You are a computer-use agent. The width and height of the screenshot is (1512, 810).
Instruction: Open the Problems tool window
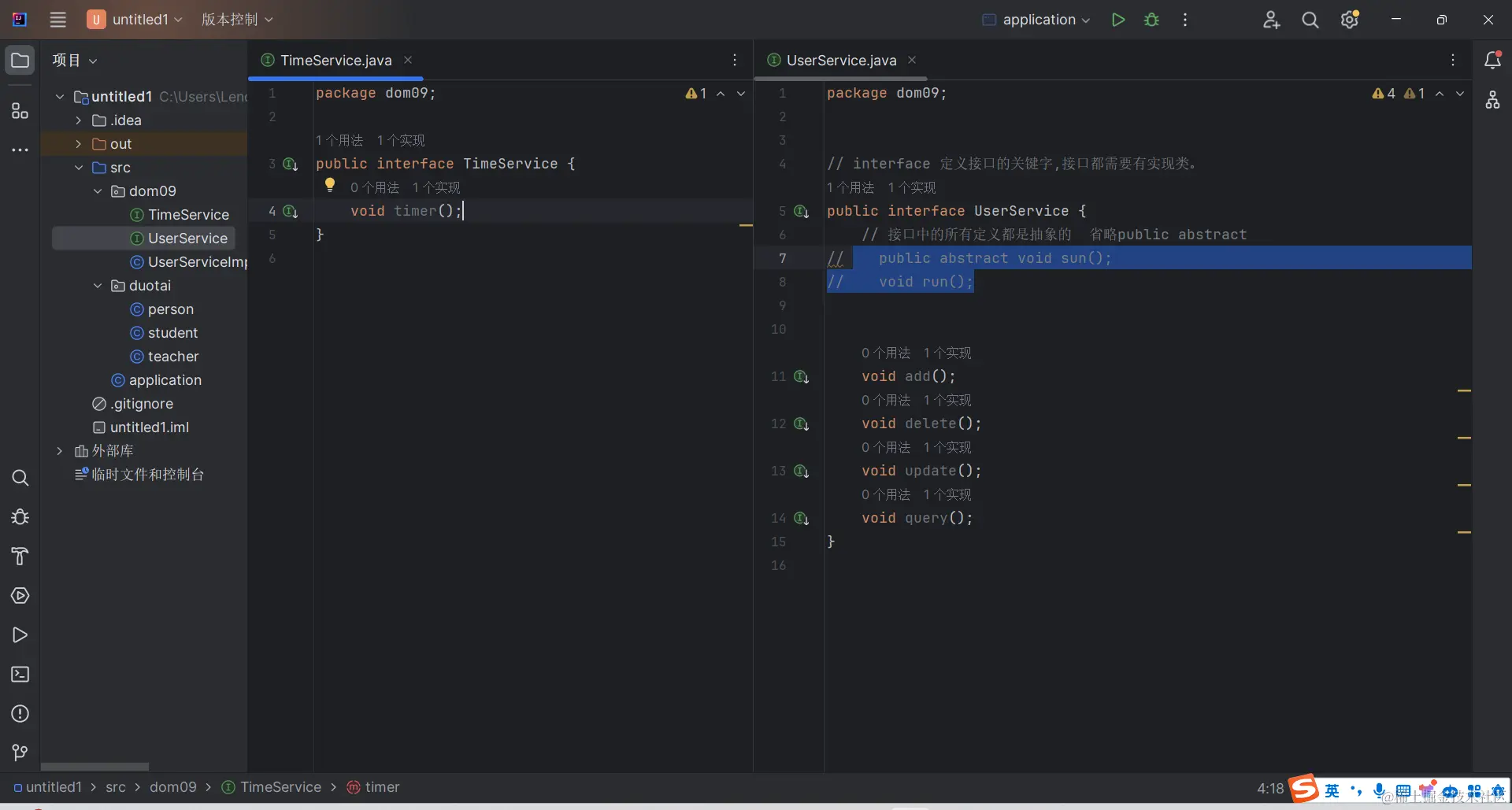coord(20,714)
